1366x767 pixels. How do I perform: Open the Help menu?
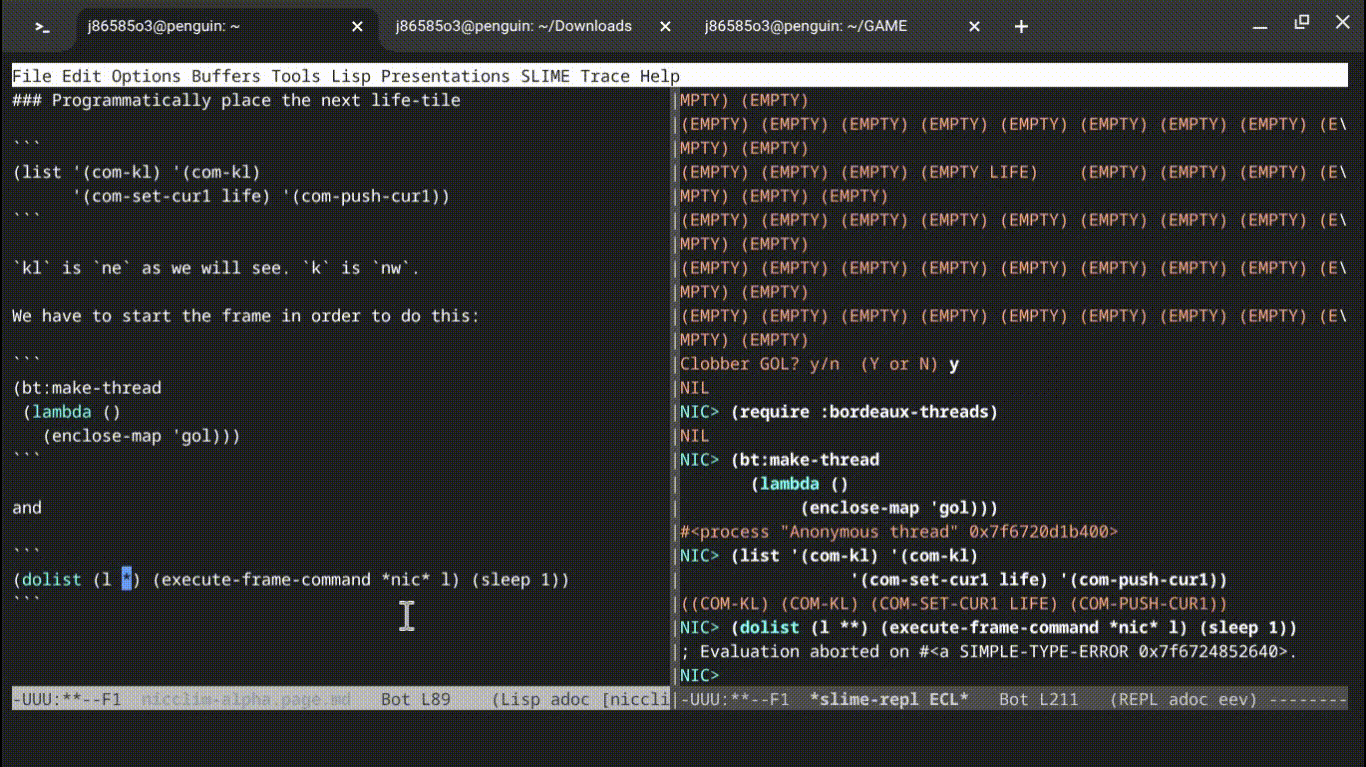click(x=660, y=76)
